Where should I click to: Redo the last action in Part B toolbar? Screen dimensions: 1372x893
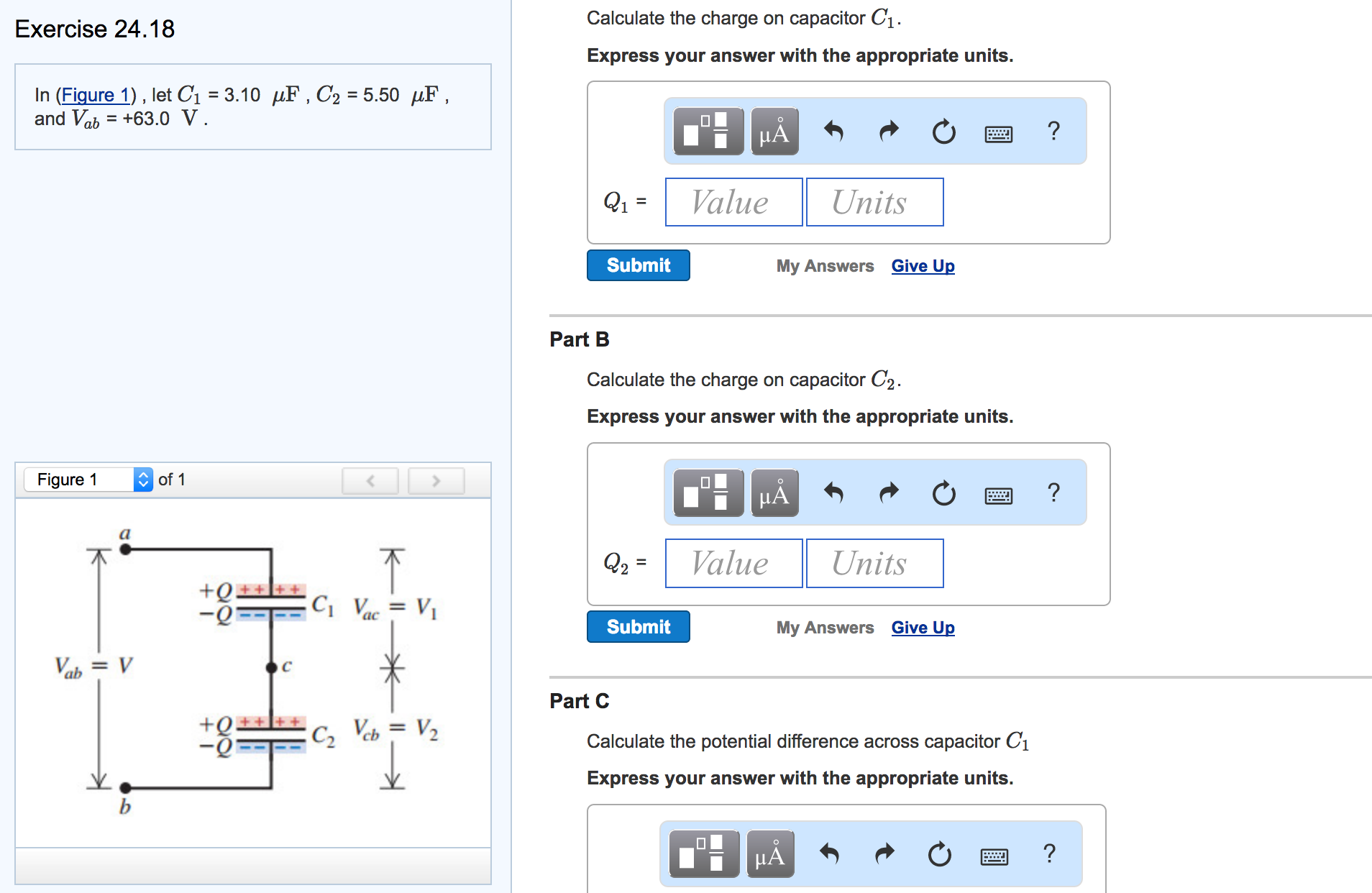[888, 493]
